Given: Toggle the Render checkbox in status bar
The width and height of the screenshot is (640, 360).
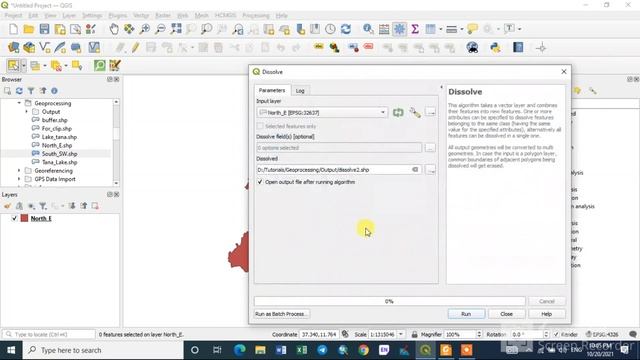Looking at the screenshot, I should 556,334.
